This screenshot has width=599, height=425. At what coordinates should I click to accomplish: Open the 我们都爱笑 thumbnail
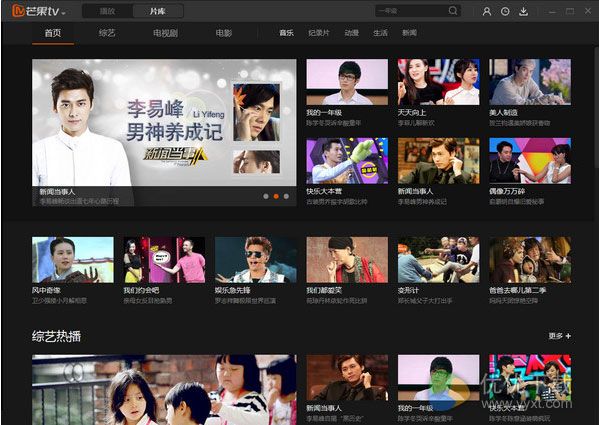(347, 260)
